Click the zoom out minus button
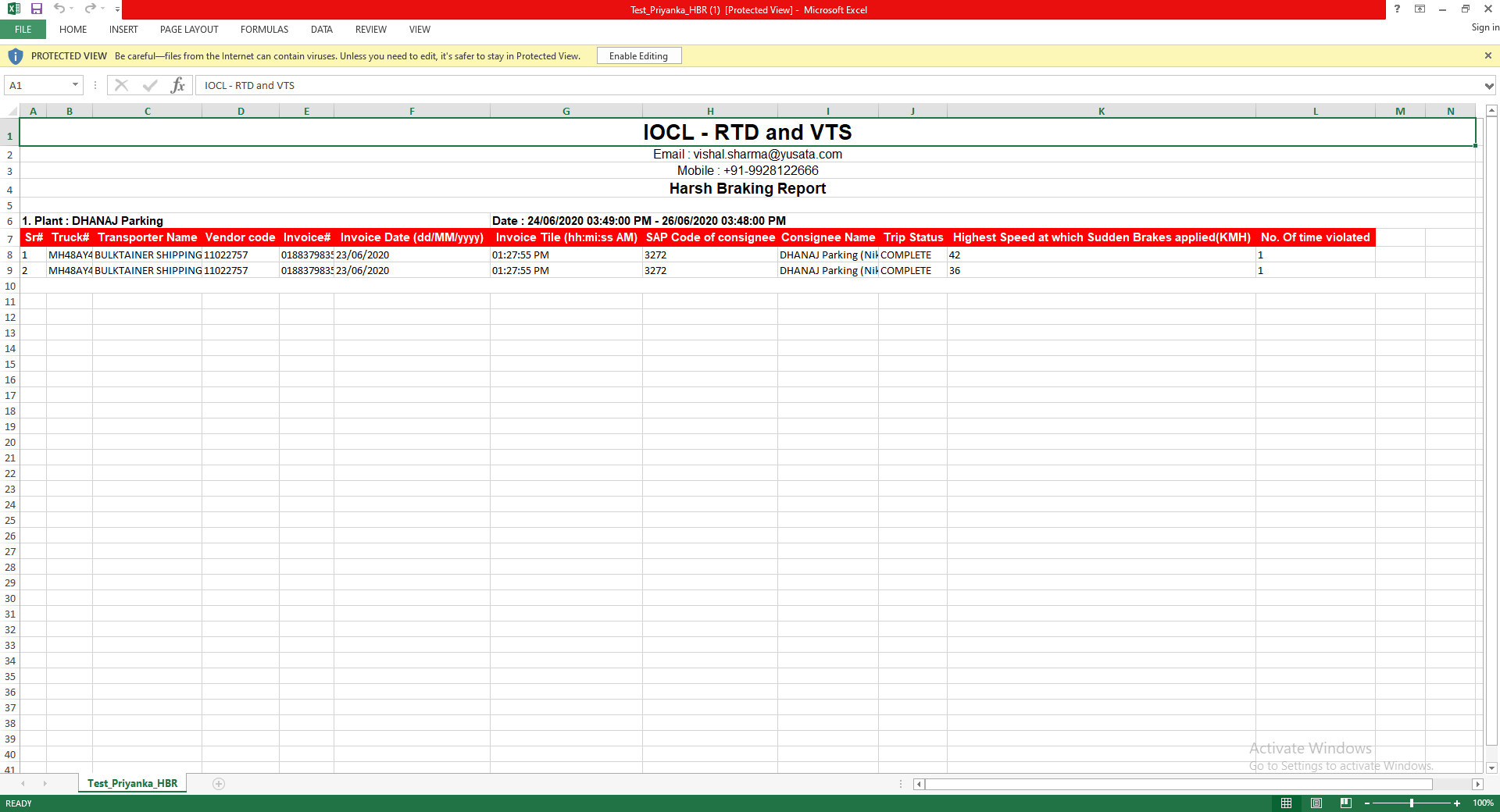The width and height of the screenshot is (1500, 812). tap(1367, 803)
